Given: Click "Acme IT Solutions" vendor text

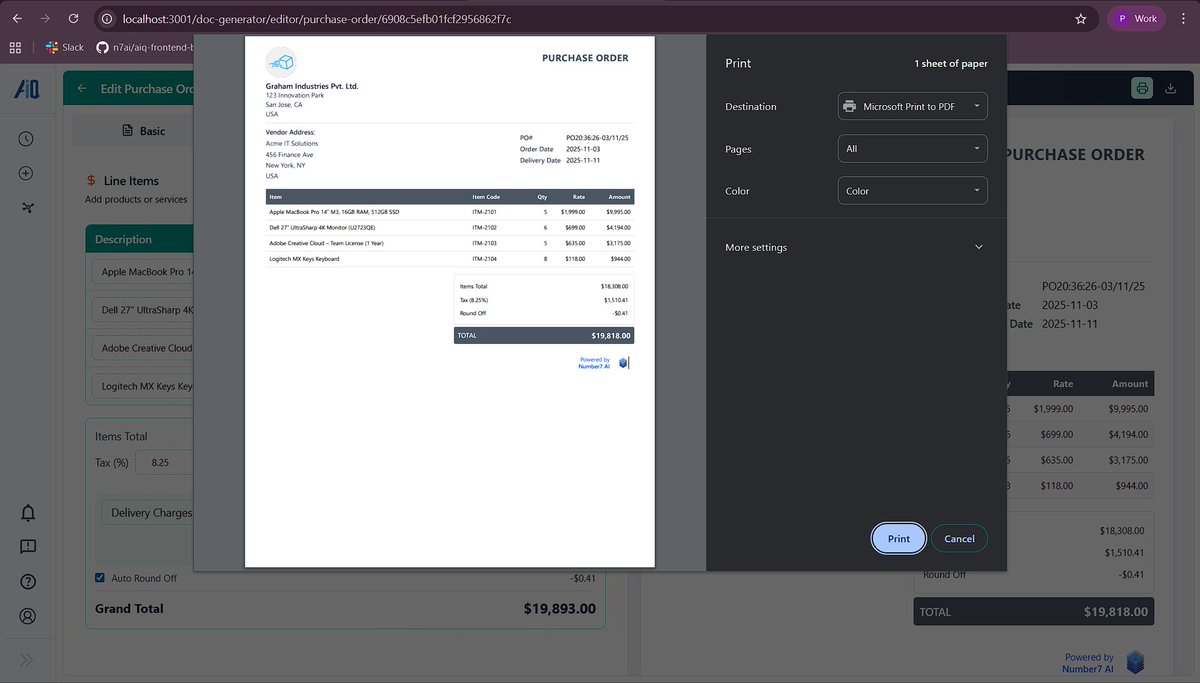Looking at the screenshot, I should (292, 143).
